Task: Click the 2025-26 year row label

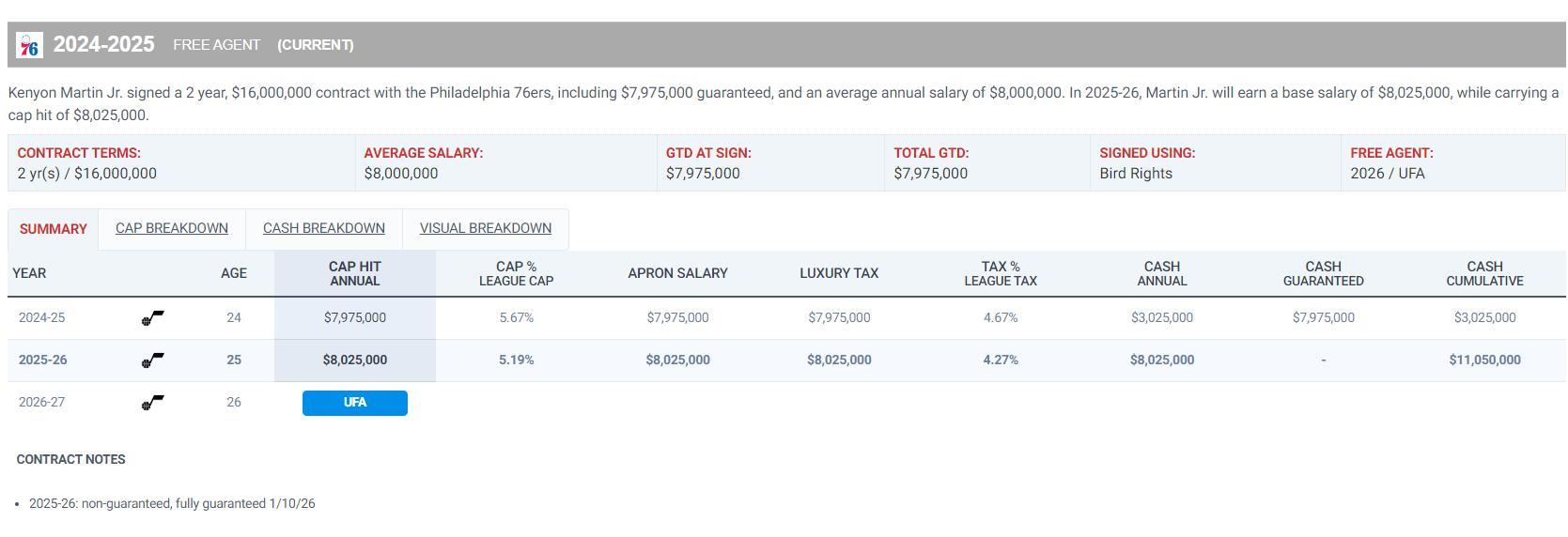Action: (43, 361)
